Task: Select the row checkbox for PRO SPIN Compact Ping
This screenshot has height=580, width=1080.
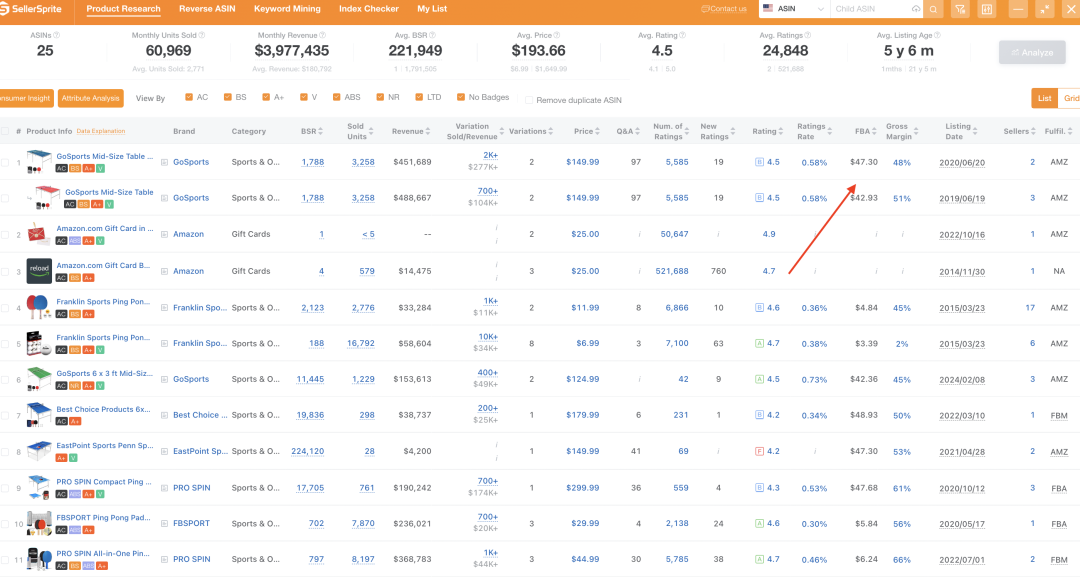Action: 6,488
